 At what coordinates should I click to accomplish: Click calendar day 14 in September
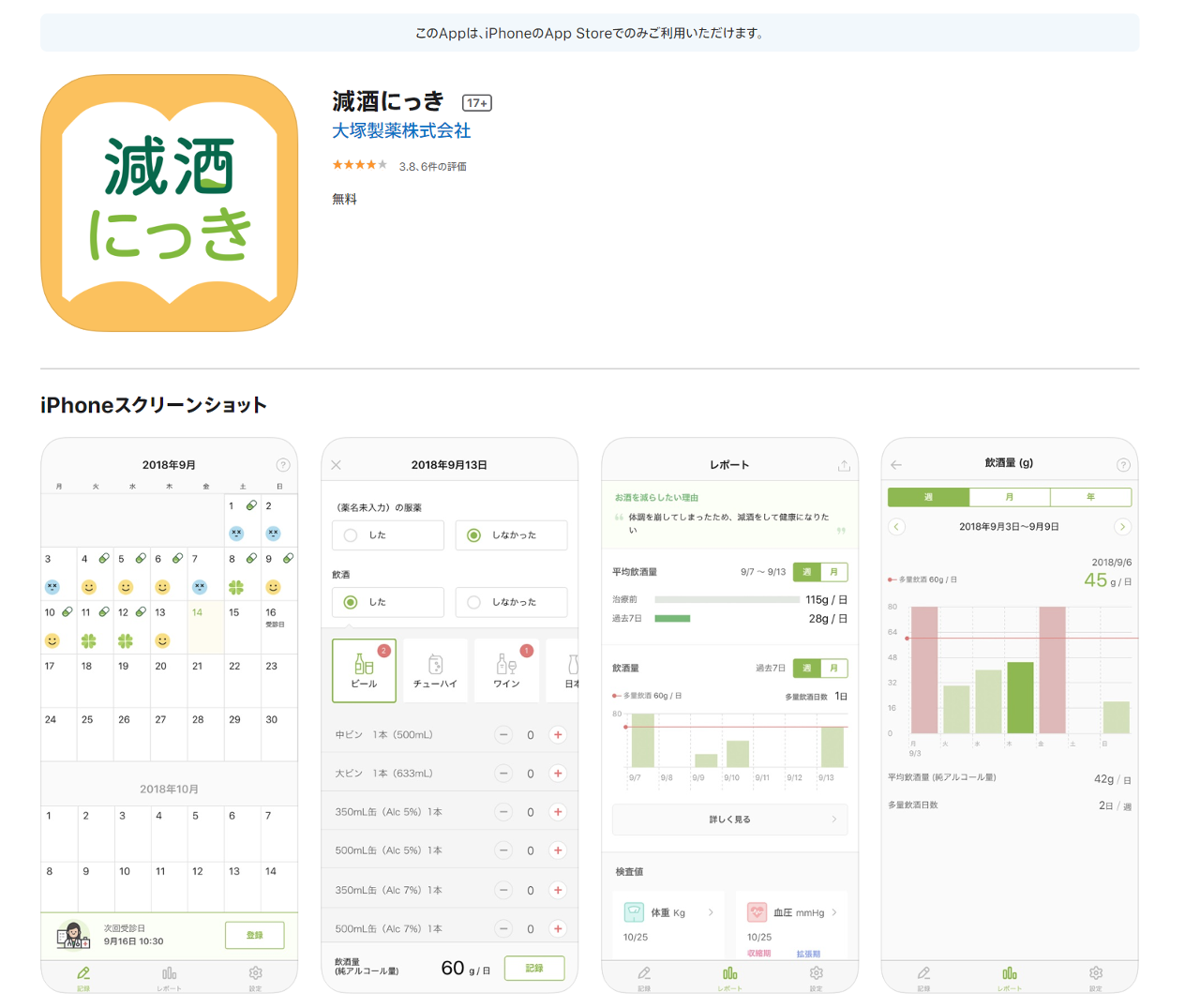click(x=205, y=628)
